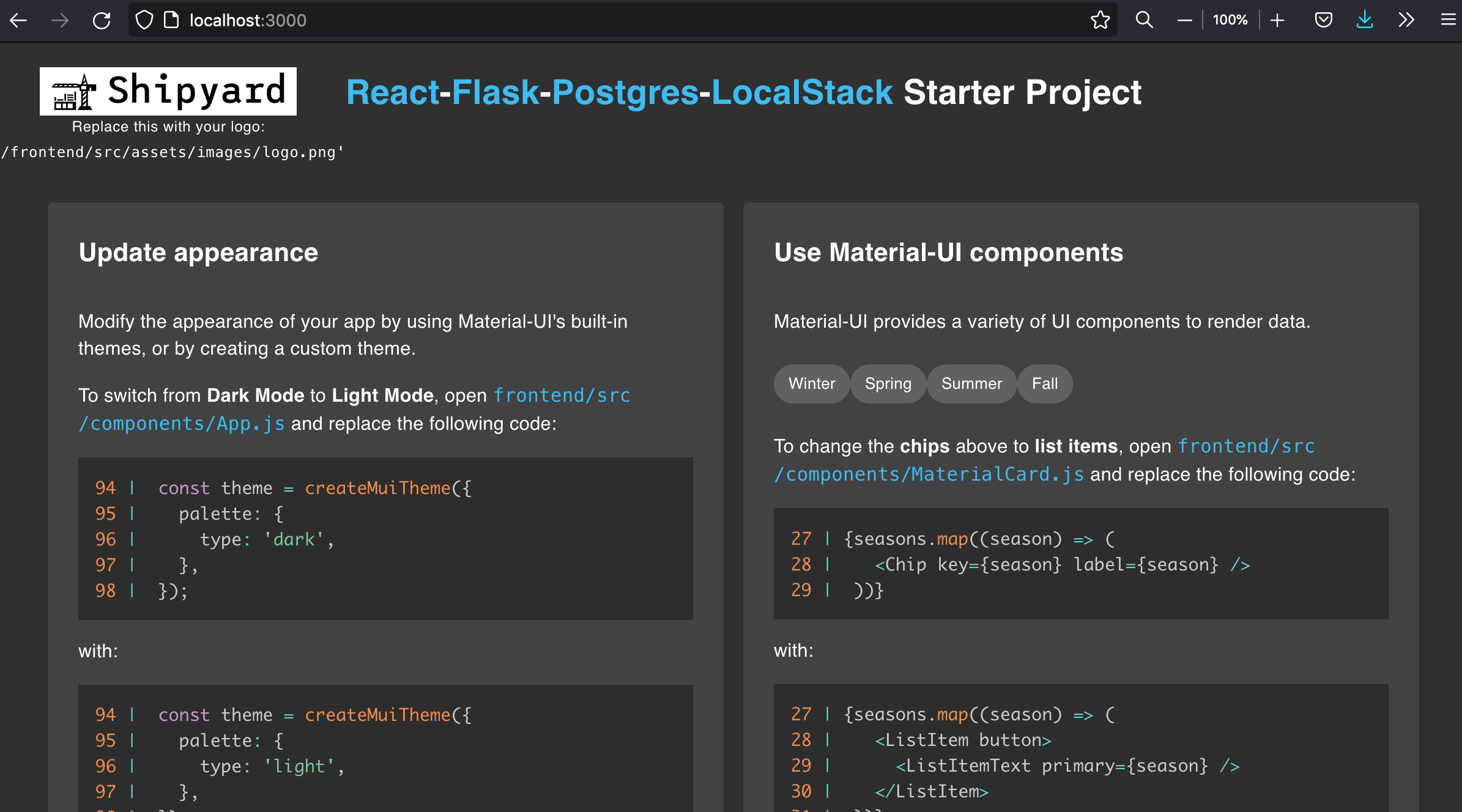
Task: Click code line 96 with type: 'dark'
Action: (215, 539)
